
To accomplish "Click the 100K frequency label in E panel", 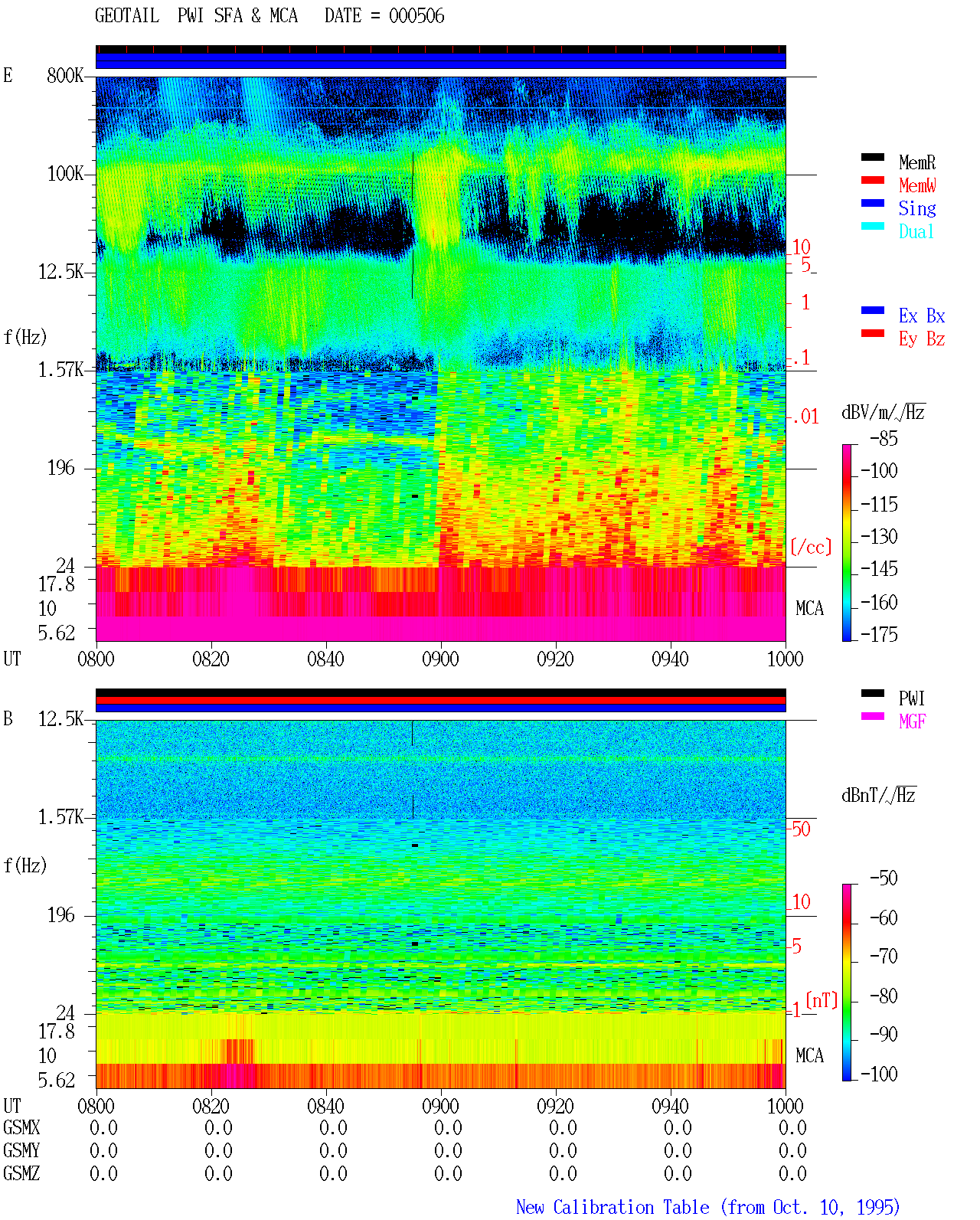I will tap(65, 173).
